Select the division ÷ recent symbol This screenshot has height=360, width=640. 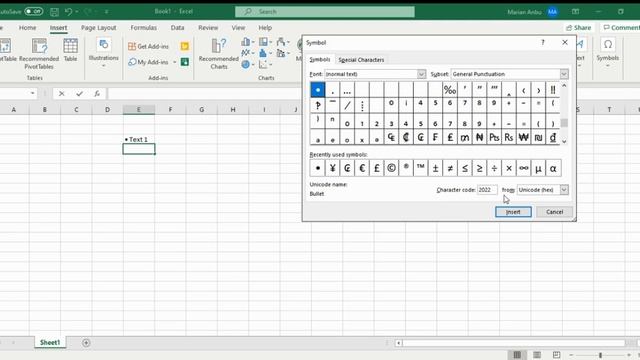click(494, 168)
